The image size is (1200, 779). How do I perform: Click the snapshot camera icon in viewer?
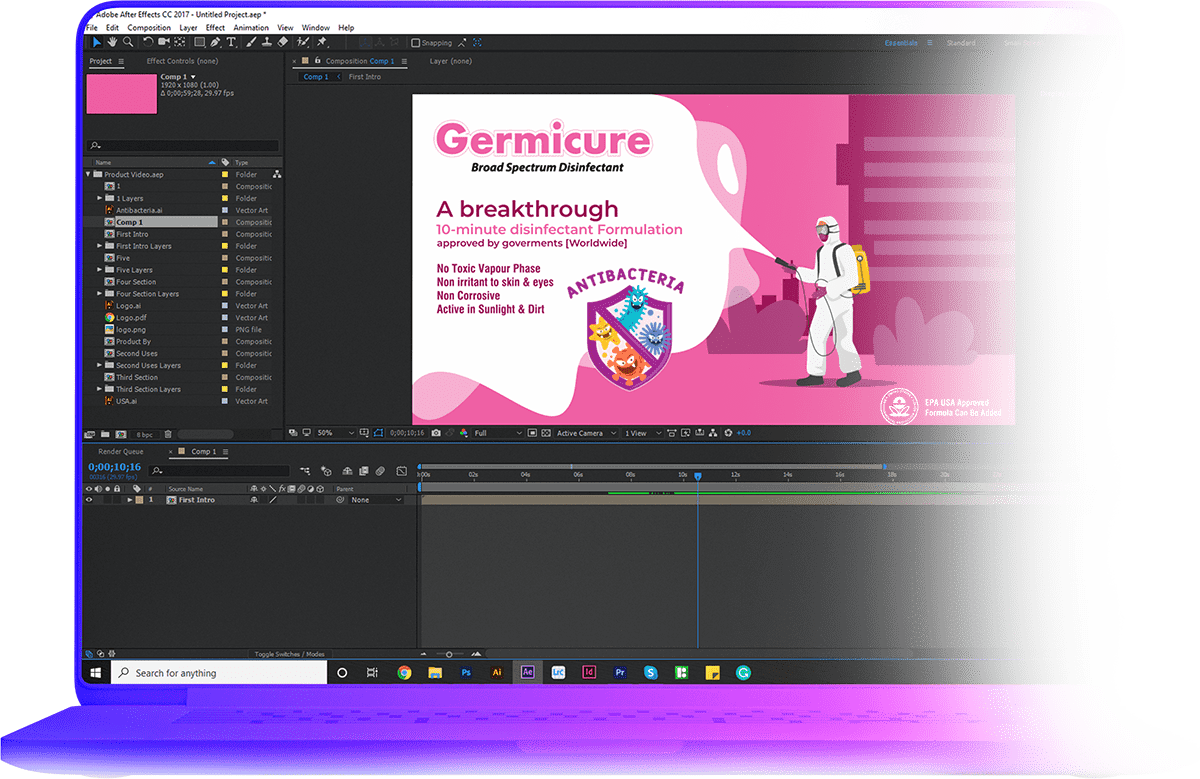436,433
